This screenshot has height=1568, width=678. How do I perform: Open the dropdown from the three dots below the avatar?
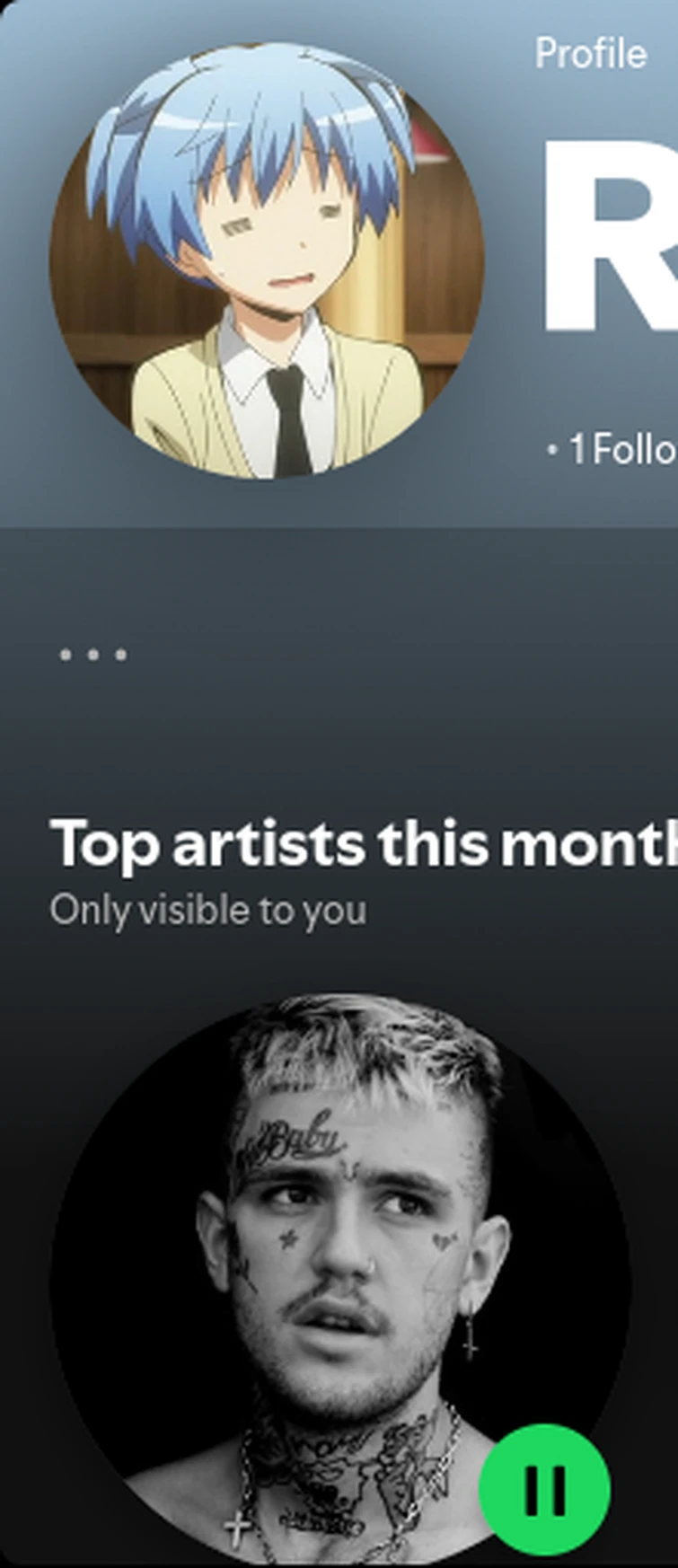(92, 655)
